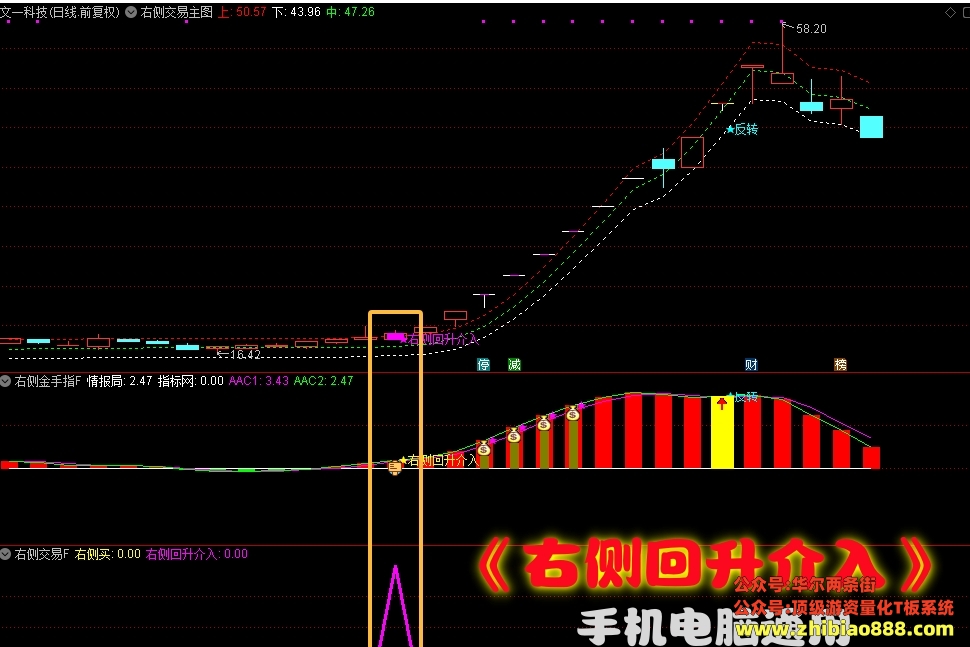Click the last red histogram bar on right
Image resolution: width=970 pixels, height=647 pixels.
coord(871,458)
